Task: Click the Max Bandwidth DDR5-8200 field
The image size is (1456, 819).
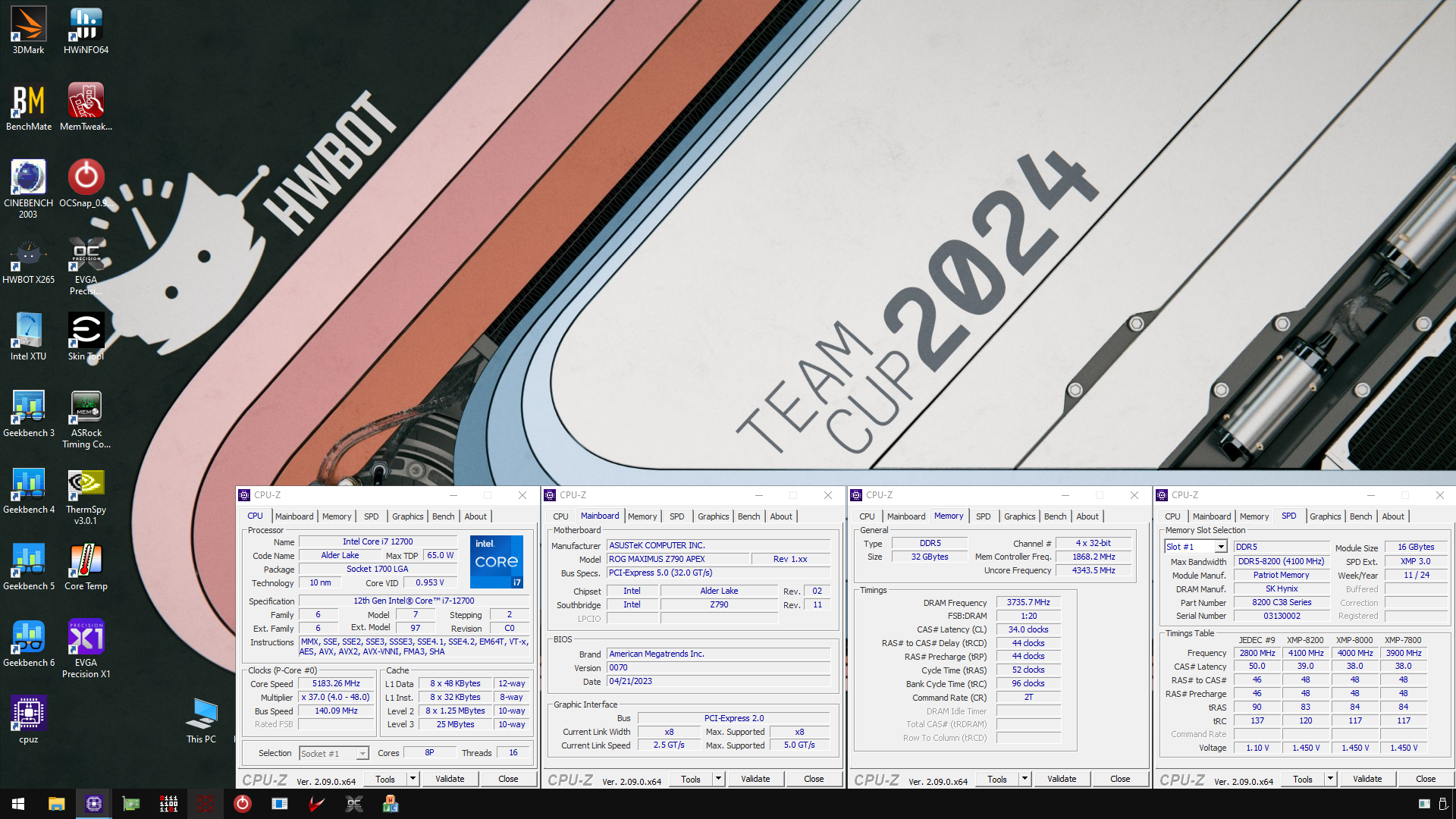Action: (x=1282, y=561)
